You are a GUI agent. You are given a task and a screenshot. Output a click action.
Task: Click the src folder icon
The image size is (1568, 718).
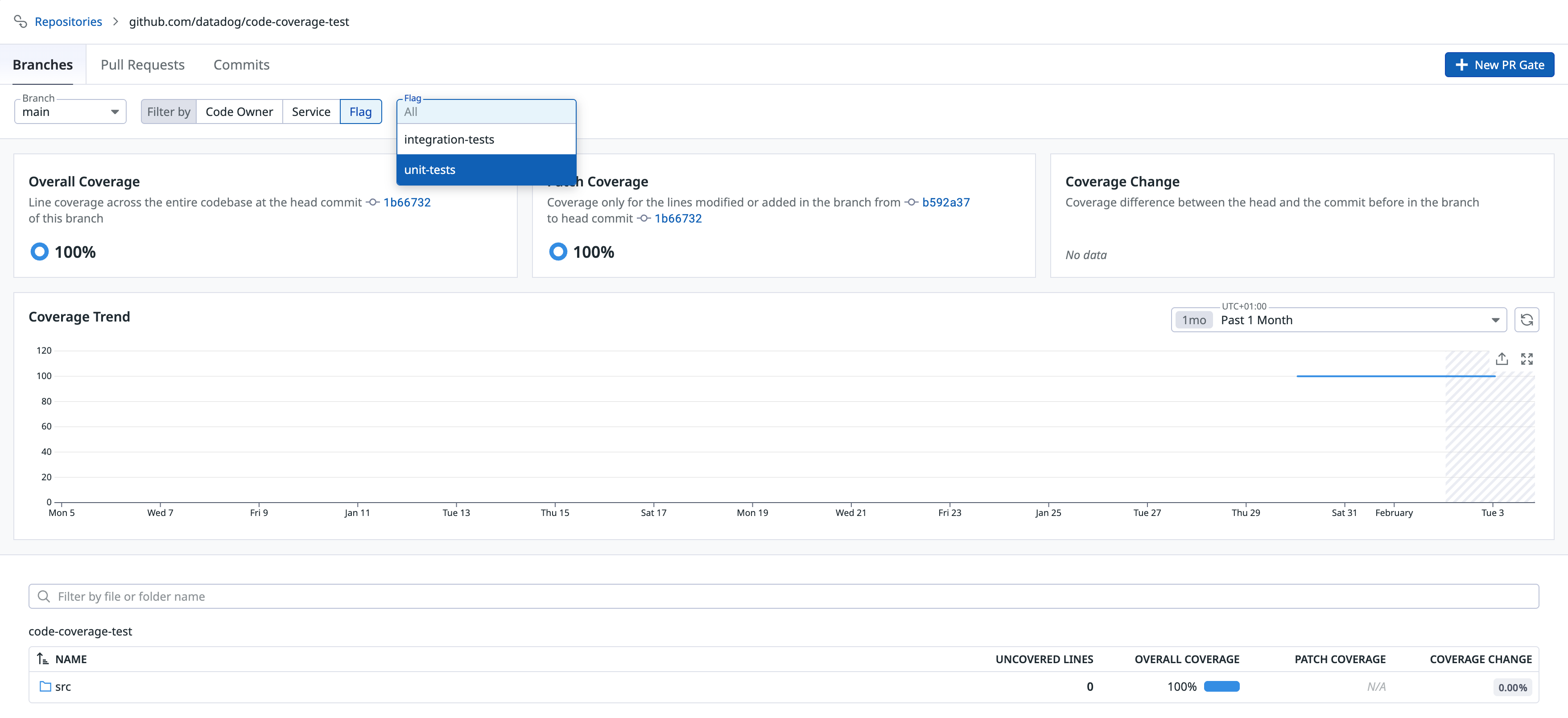pyautogui.click(x=45, y=686)
